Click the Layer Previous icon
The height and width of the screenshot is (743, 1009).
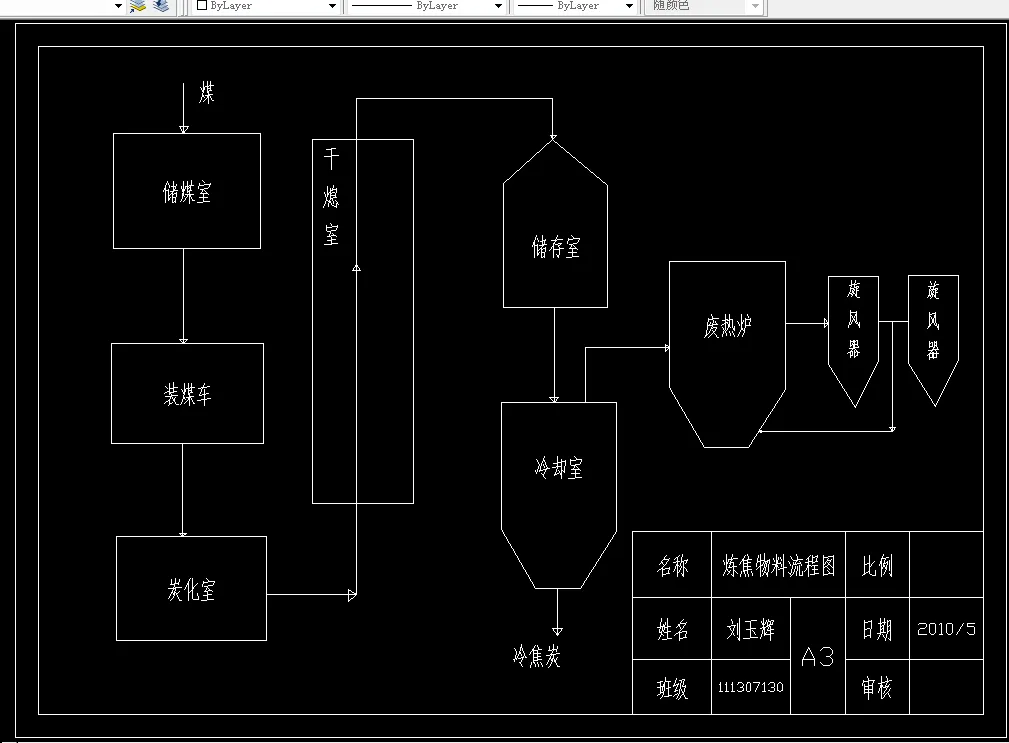(x=160, y=6)
